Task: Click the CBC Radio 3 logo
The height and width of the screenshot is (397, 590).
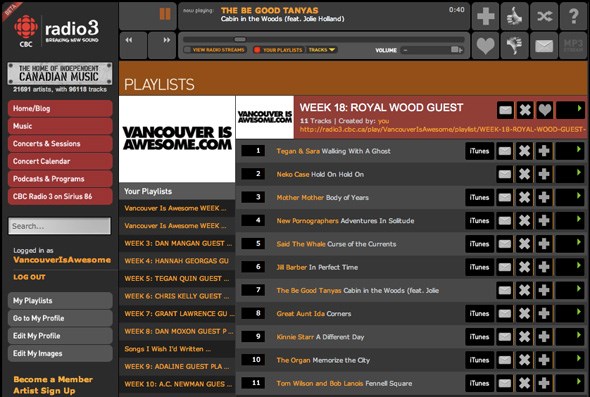Action: click(56, 31)
